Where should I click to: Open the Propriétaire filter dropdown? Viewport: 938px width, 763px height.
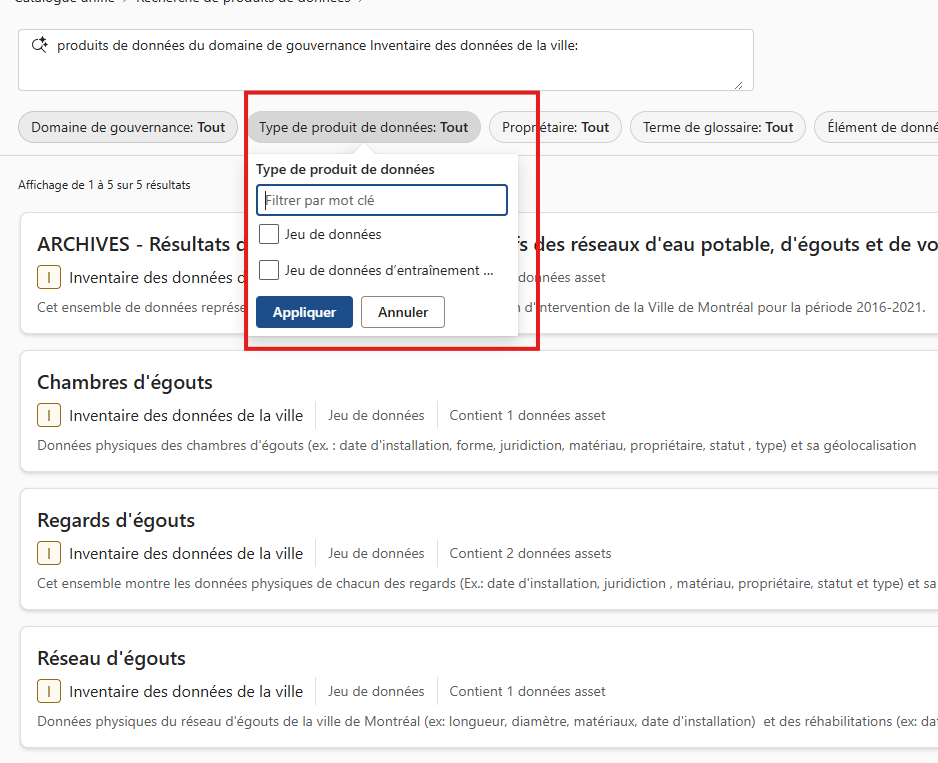coord(555,127)
